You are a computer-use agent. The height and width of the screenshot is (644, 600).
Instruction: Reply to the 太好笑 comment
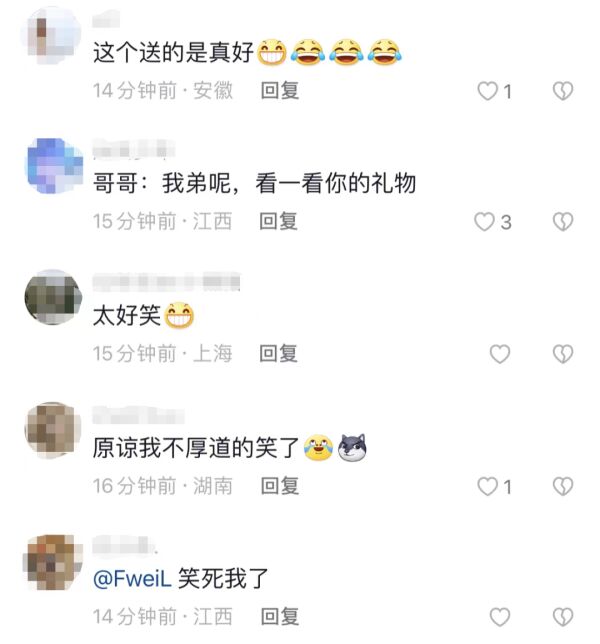point(278,353)
